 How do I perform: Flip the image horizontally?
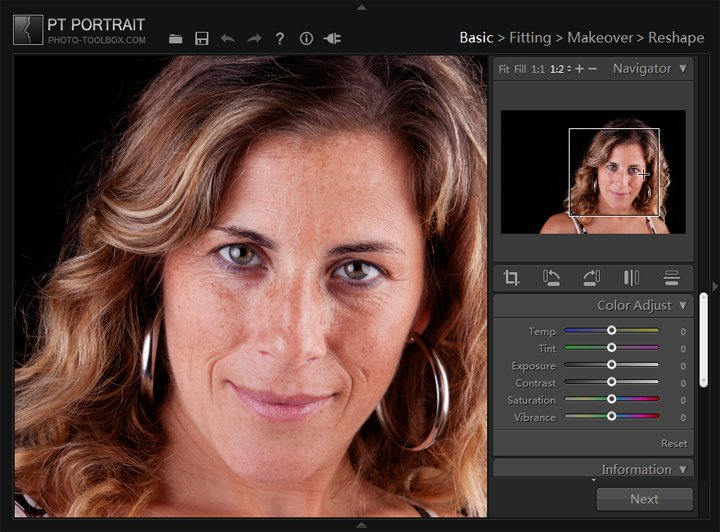[x=631, y=277]
